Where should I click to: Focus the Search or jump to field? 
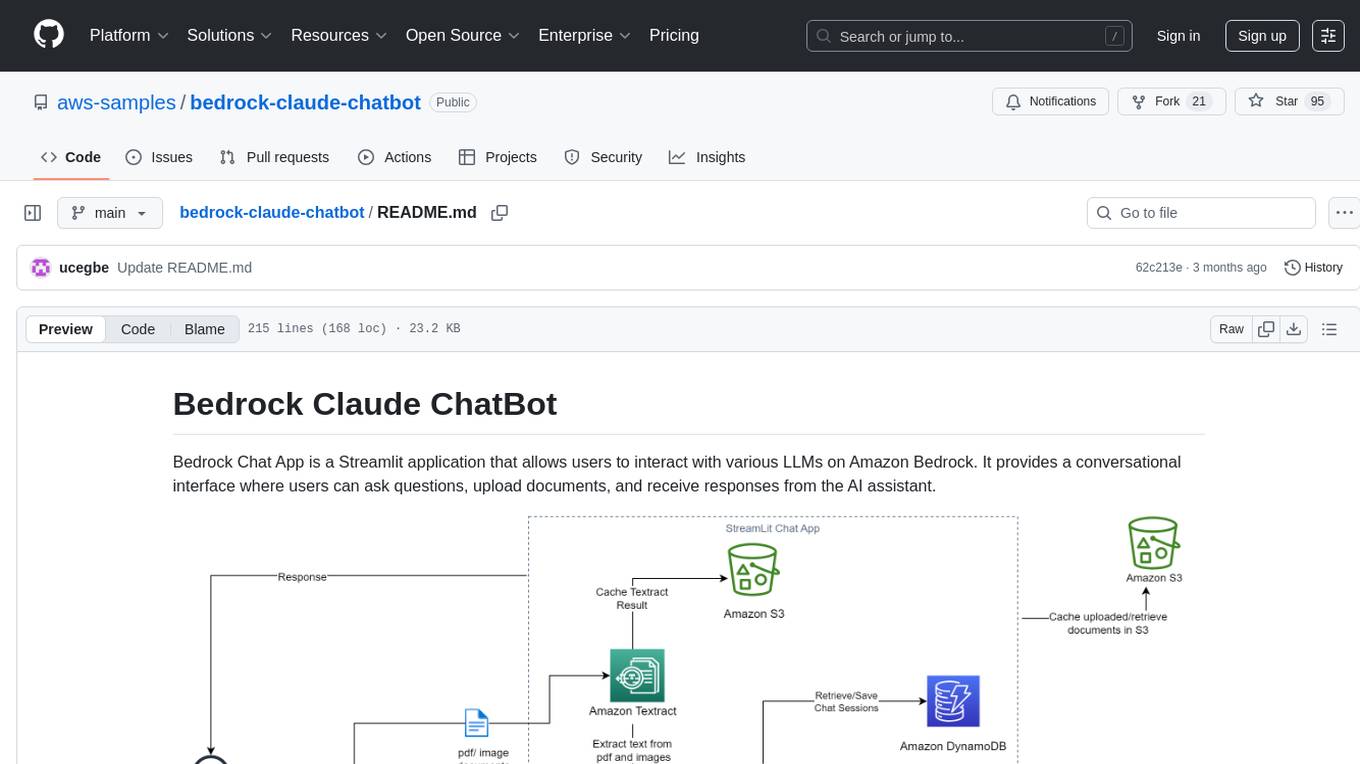(970, 36)
